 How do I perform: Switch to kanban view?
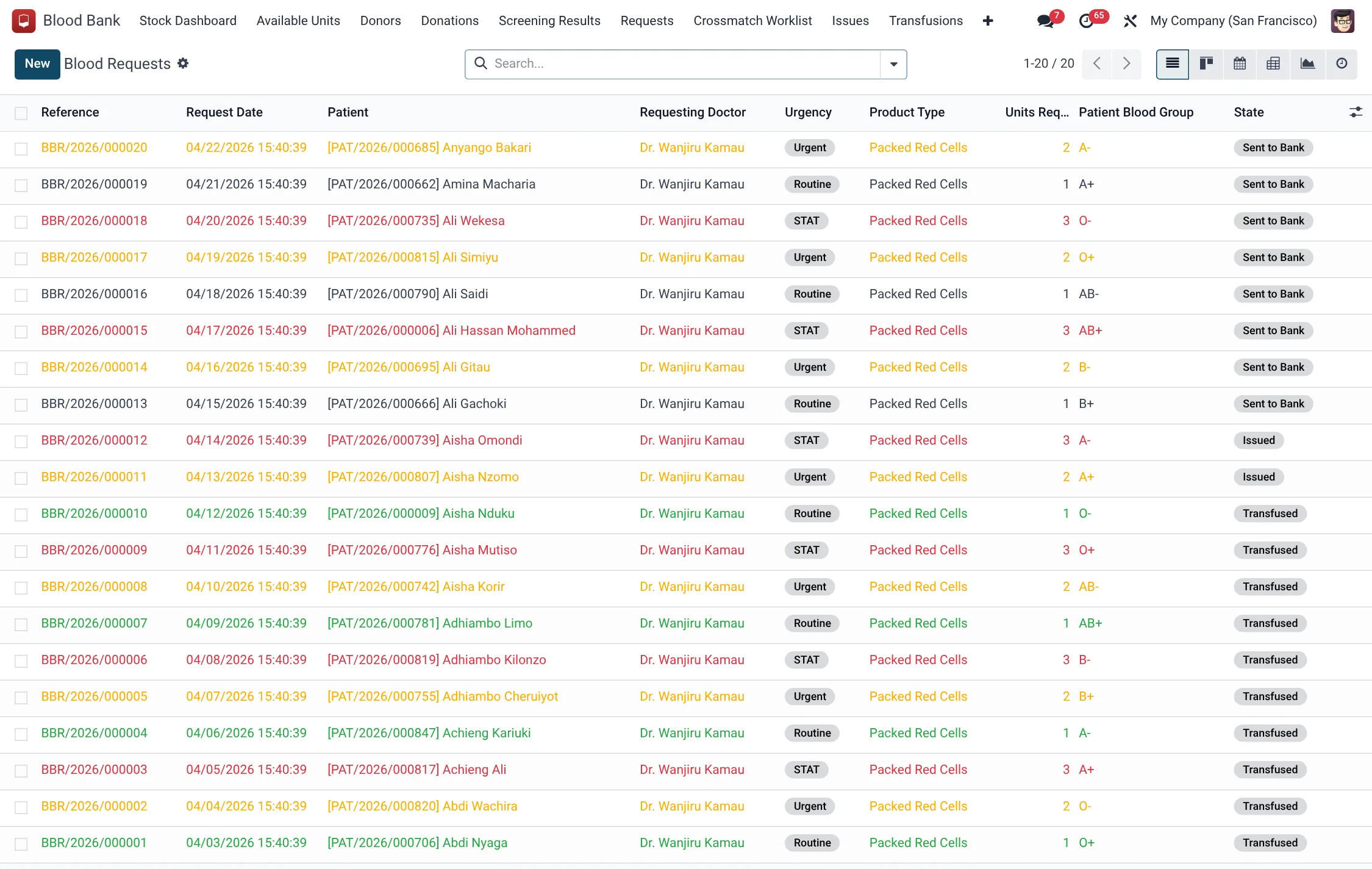[1206, 64]
